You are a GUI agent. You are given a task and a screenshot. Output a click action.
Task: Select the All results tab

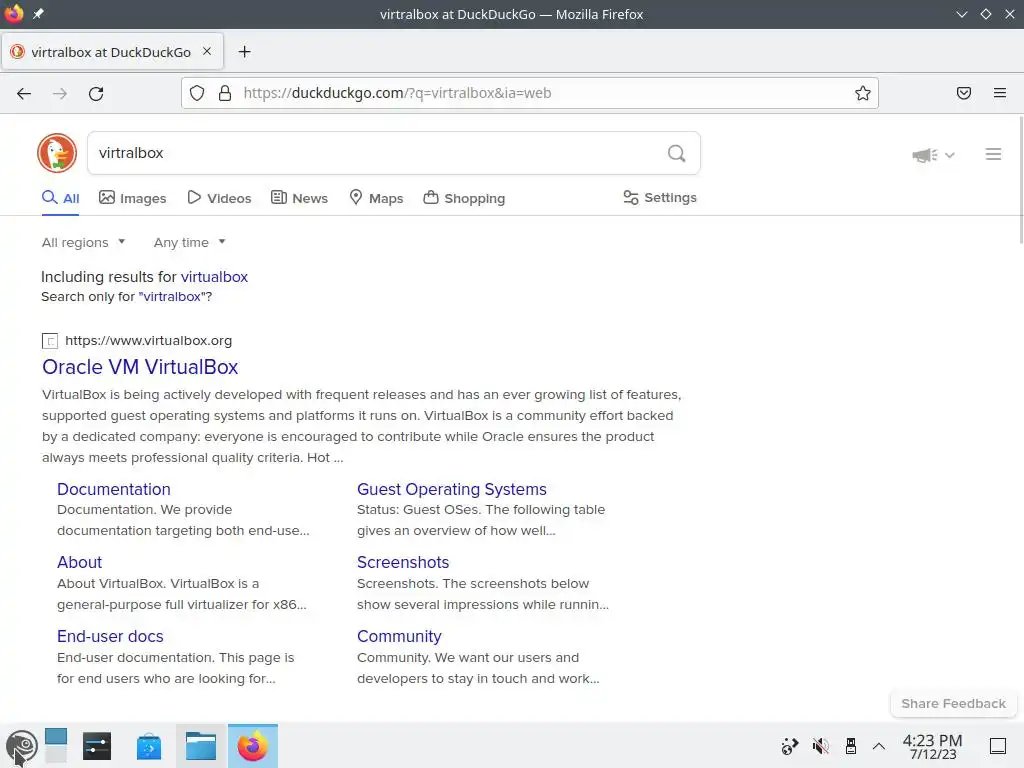(61, 198)
